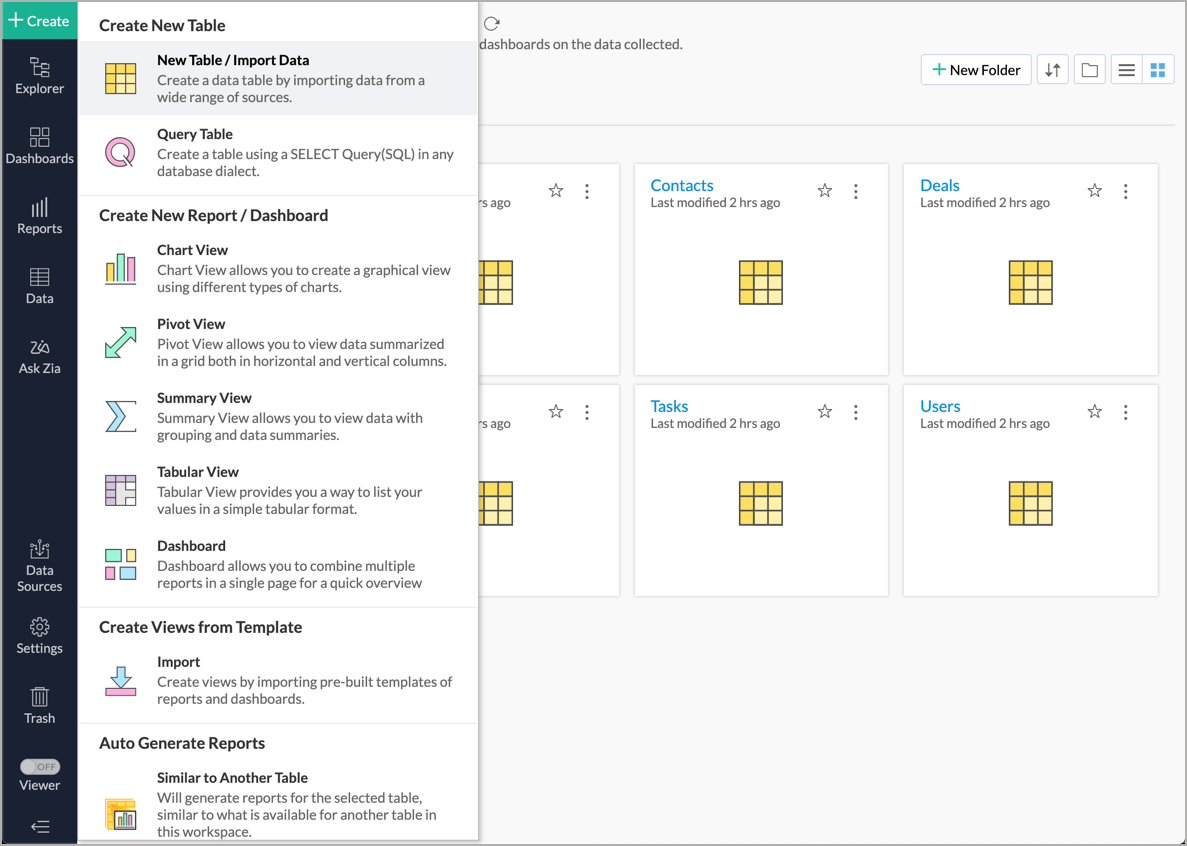Click the refresh icon at the top
Viewport: 1187px width, 846px height.
coord(491,23)
